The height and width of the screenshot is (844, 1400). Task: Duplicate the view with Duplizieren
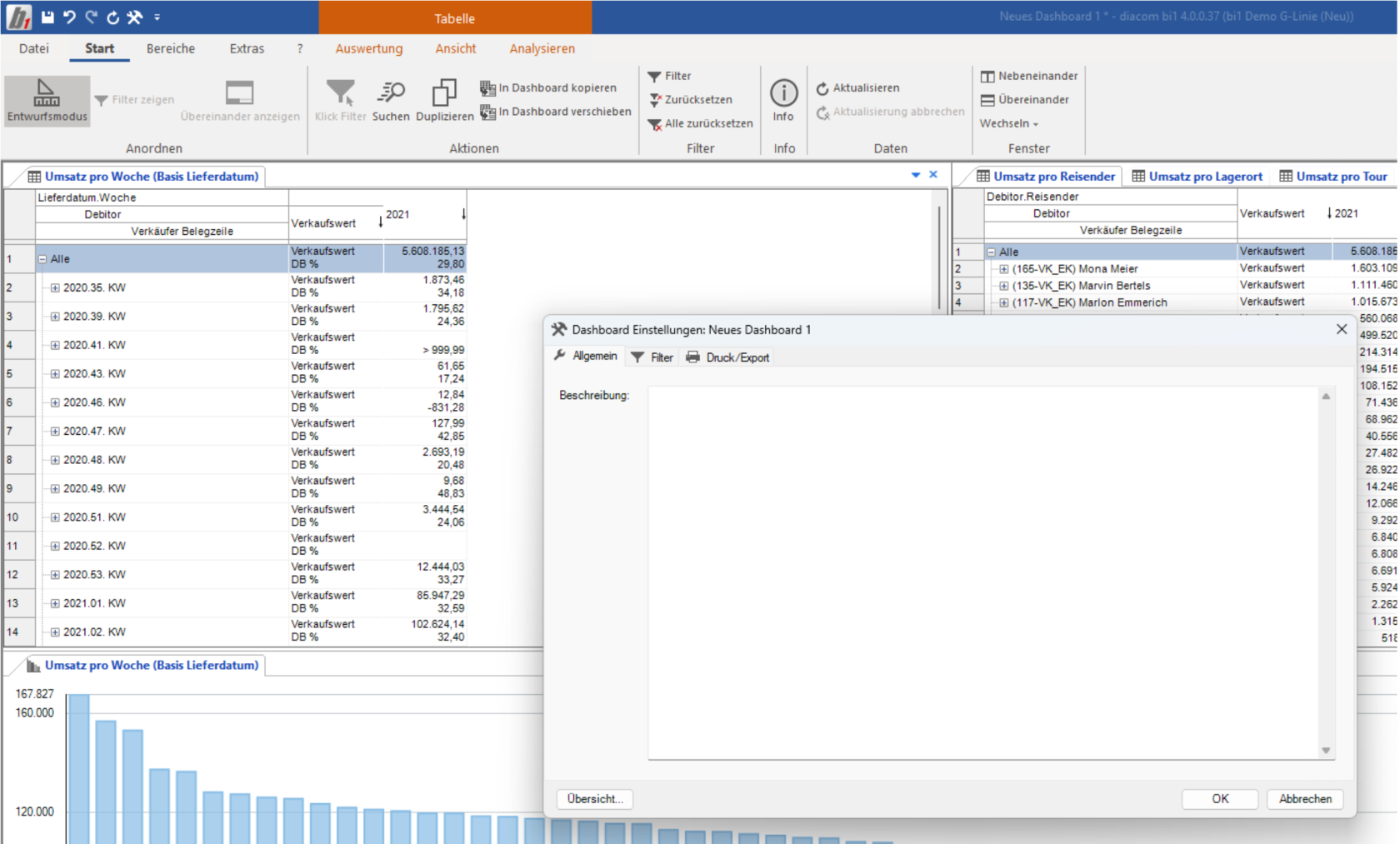tap(444, 101)
